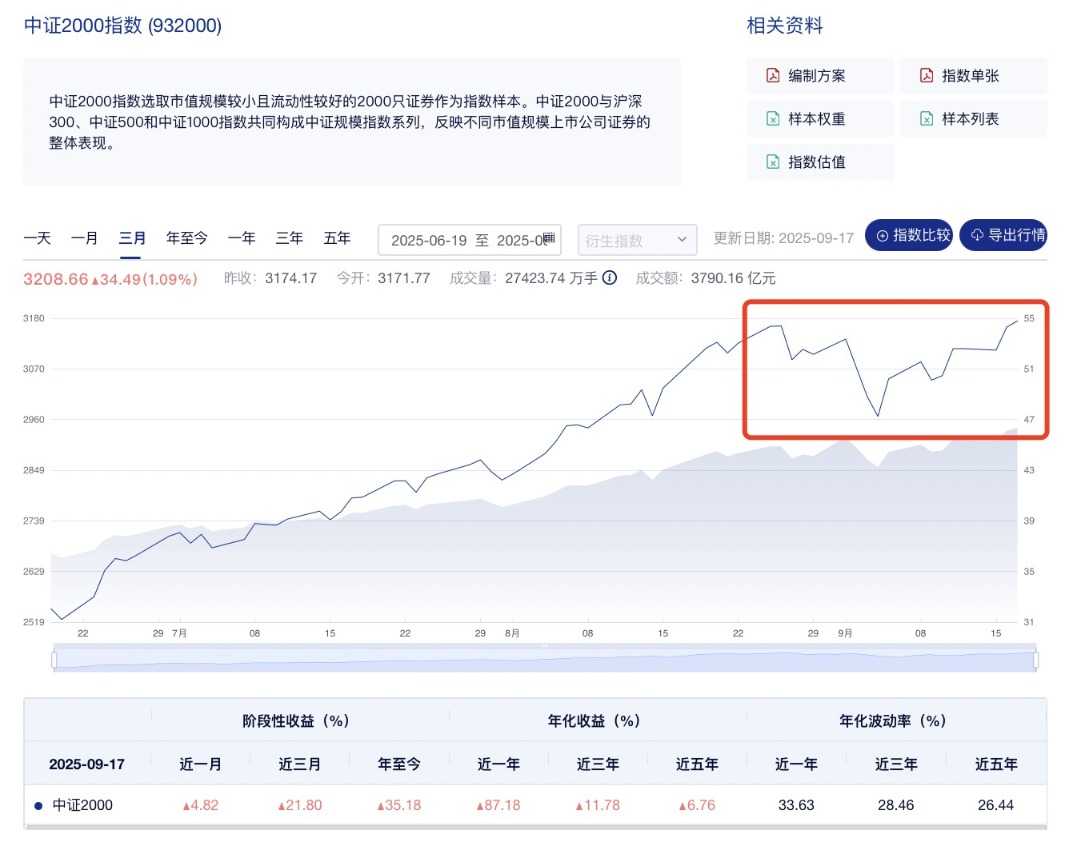Click the left handle of chart range slider

pos(54,660)
